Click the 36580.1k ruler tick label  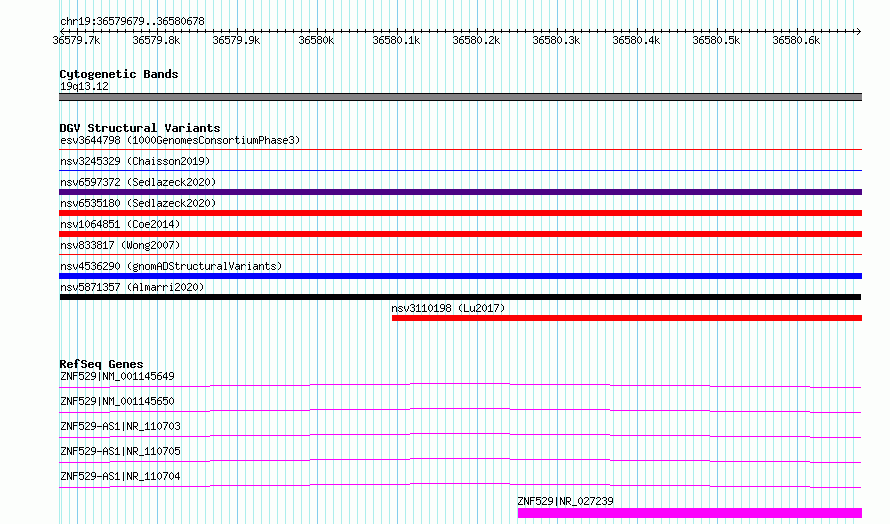pos(396,40)
